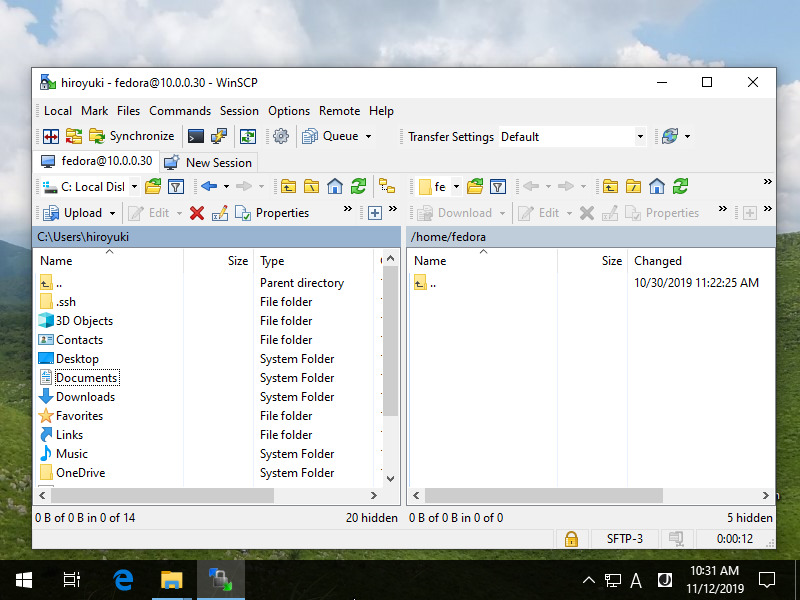The height and width of the screenshot is (600, 800).
Task: Open Edge browser from taskbar
Action: point(123,580)
